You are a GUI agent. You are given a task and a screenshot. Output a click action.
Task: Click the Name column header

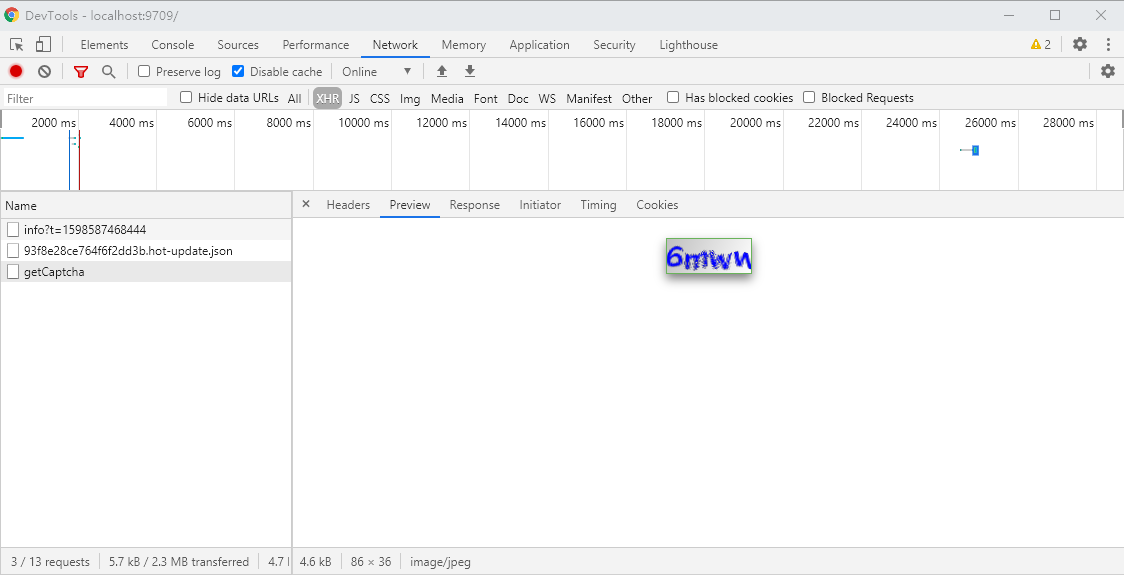(146, 205)
